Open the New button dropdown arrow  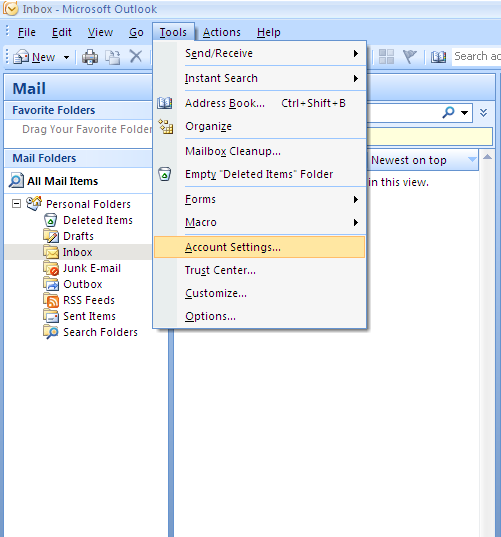pyautogui.click(x=66, y=57)
